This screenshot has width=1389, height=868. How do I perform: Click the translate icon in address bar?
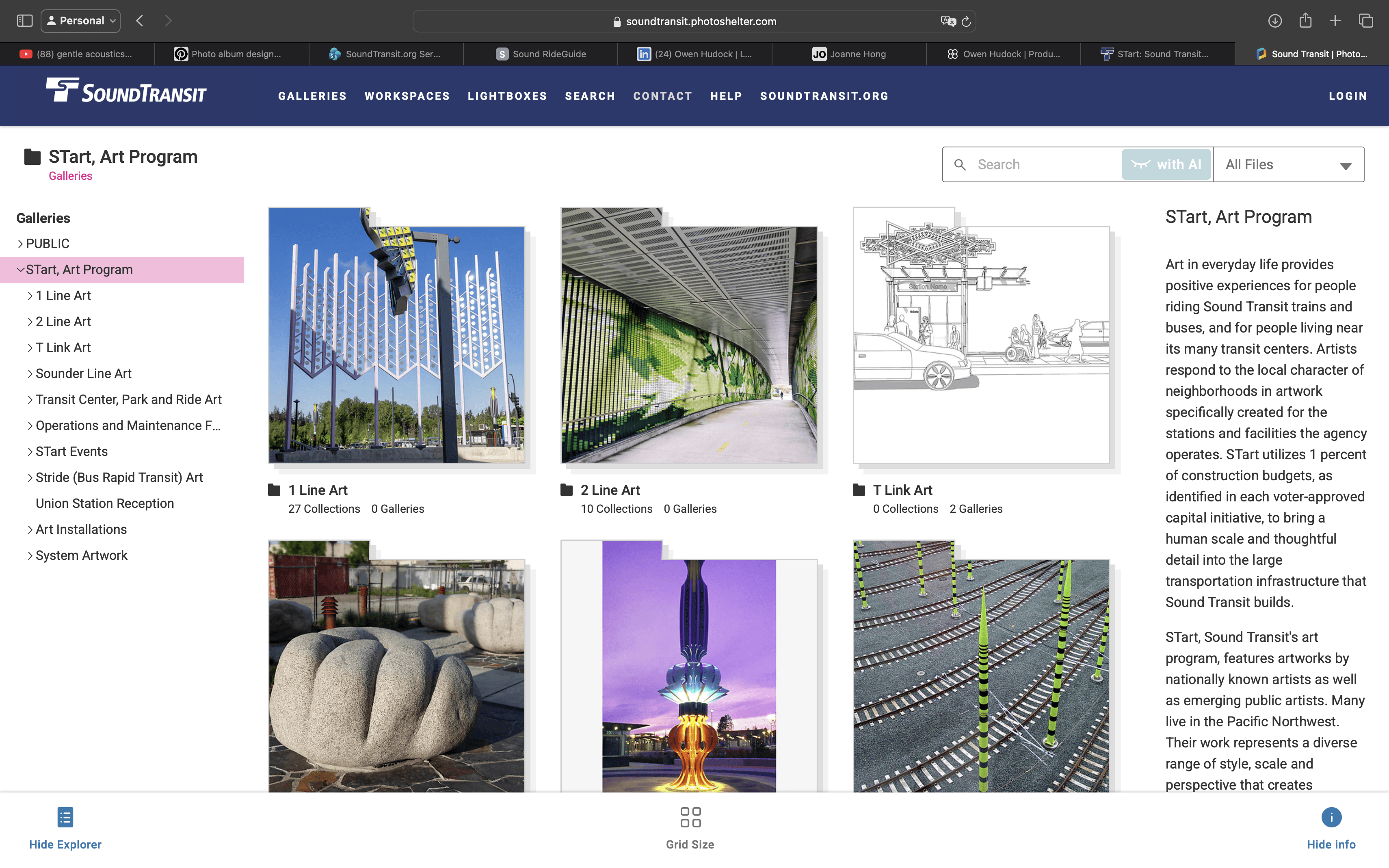click(948, 21)
